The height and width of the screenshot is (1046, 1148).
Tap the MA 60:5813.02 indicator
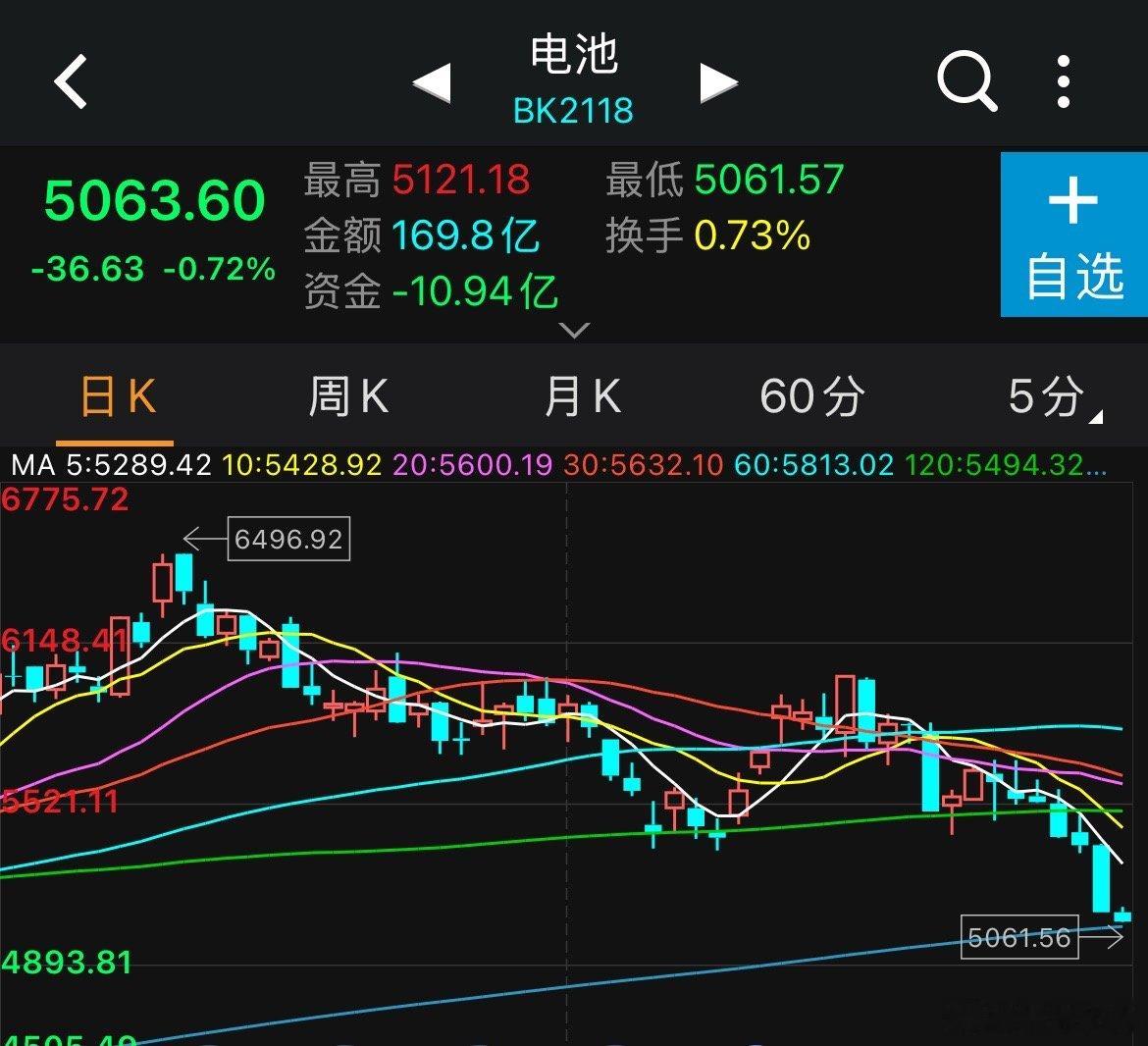click(813, 465)
